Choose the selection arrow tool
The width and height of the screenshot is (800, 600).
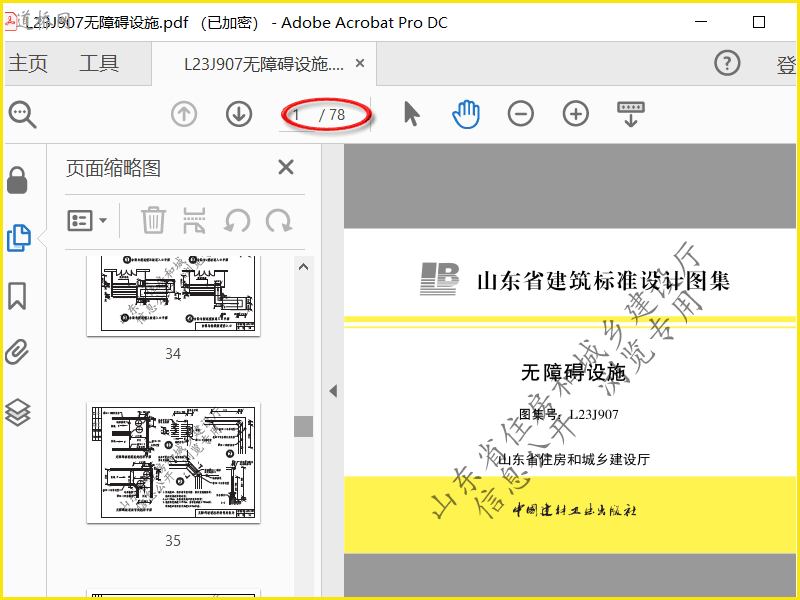coord(412,113)
